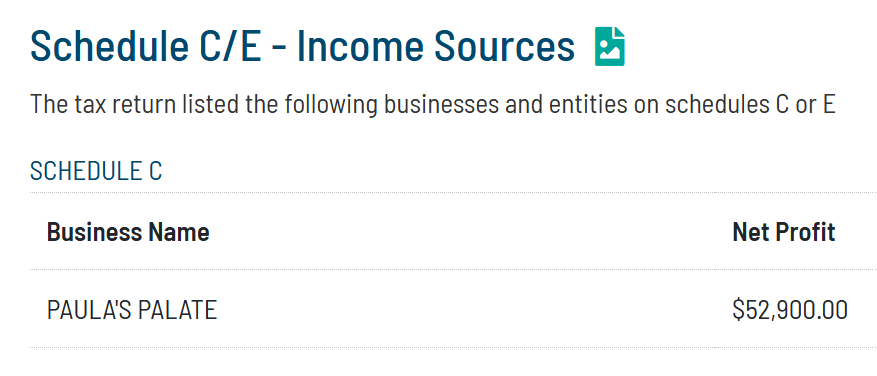The image size is (877, 376).
Task: Click the $52,900.00 net profit value
Action: (x=790, y=310)
